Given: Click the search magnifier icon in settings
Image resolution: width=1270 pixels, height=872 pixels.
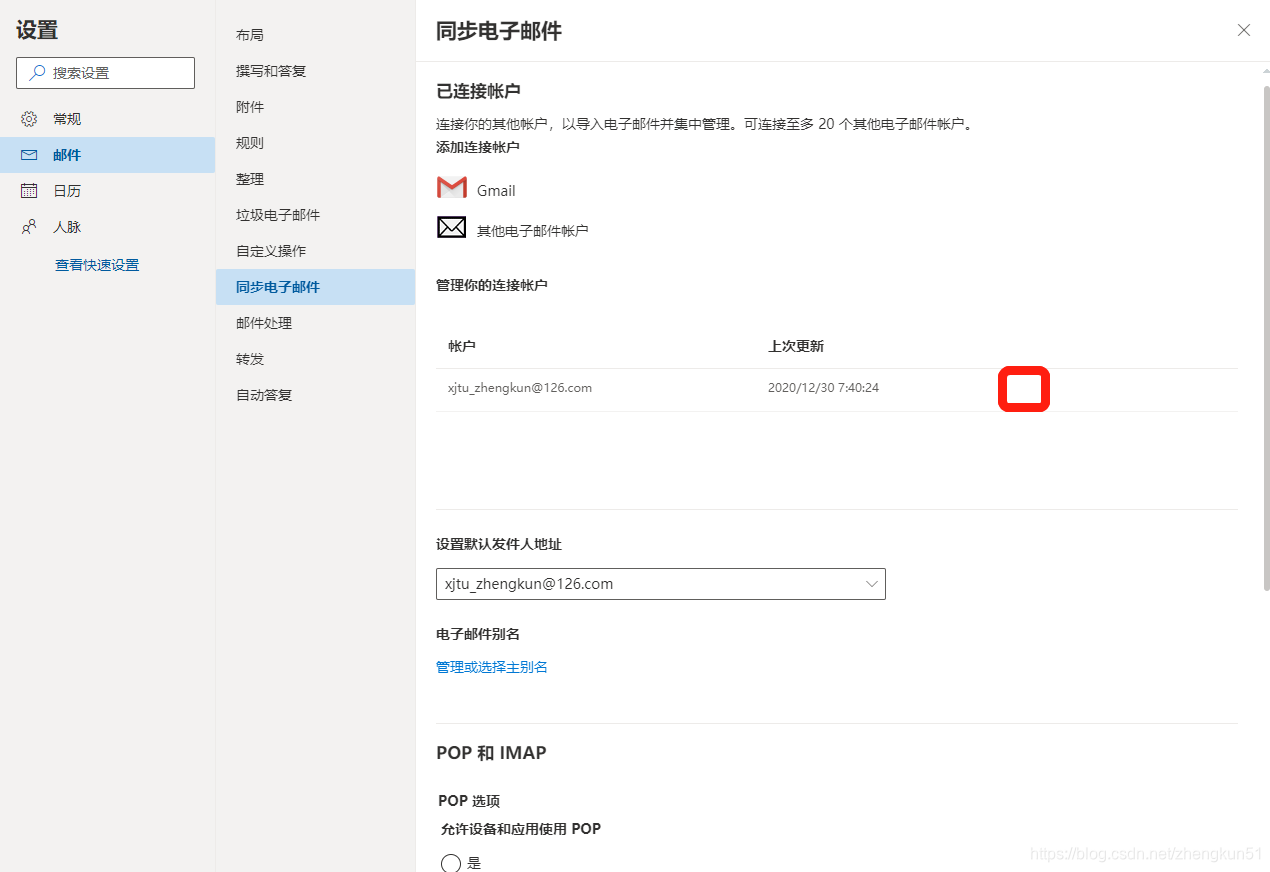Looking at the screenshot, I should [37, 73].
